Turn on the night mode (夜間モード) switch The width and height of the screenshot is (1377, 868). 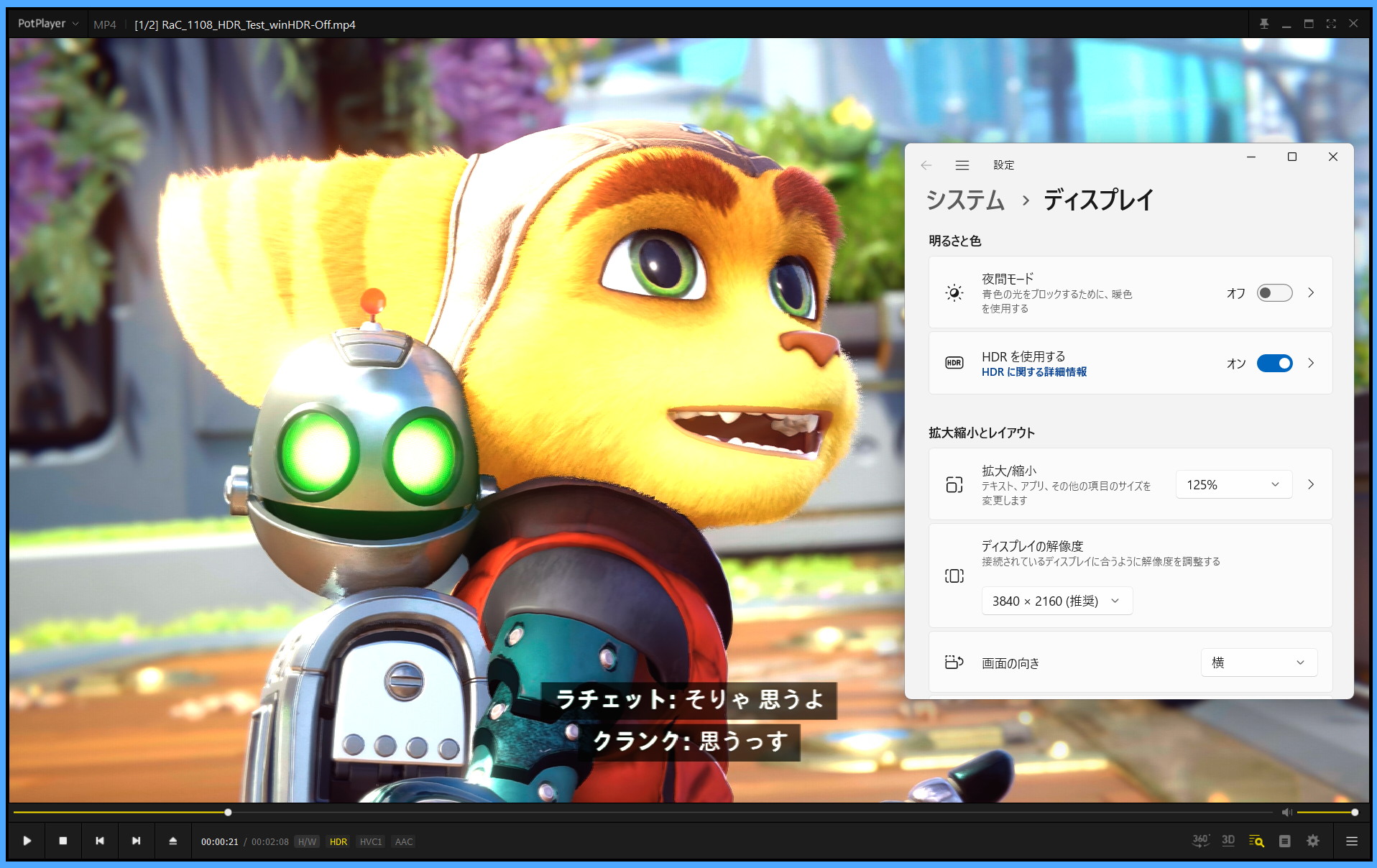point(1274,293)
